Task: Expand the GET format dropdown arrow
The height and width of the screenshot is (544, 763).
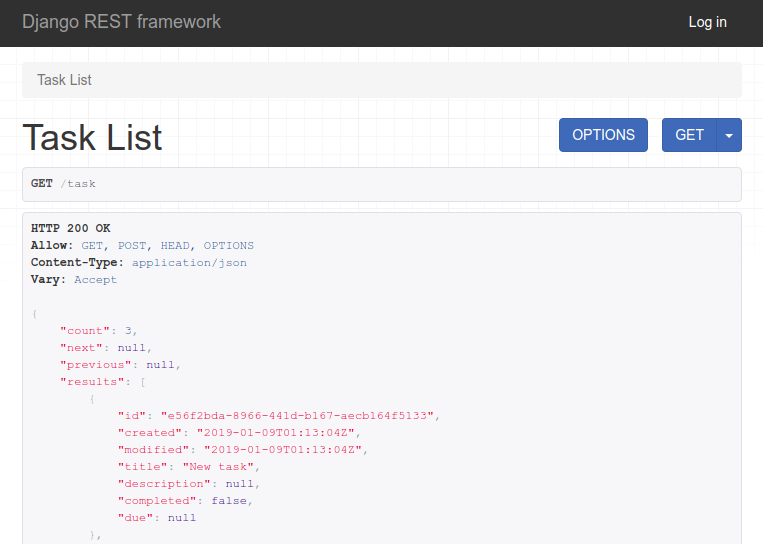Action: pos(729,135)
